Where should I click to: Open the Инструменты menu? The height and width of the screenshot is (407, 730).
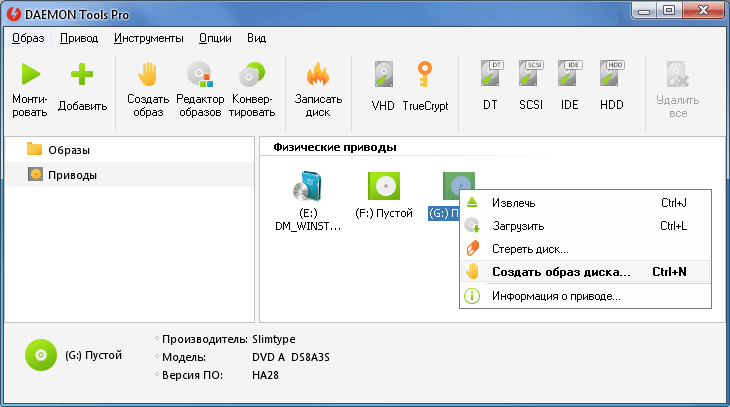[x=148, y=38]
